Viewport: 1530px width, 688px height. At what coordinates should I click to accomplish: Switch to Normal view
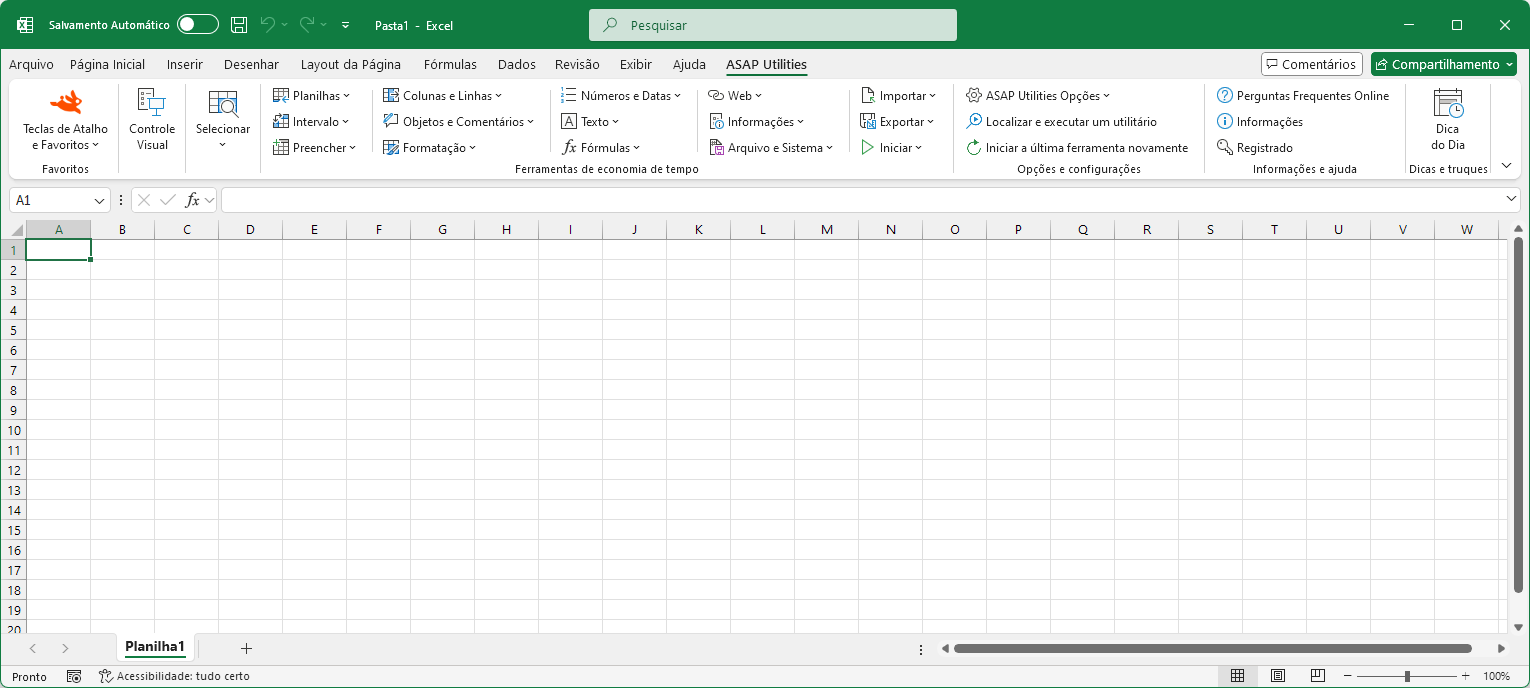tap(1238, 676)
